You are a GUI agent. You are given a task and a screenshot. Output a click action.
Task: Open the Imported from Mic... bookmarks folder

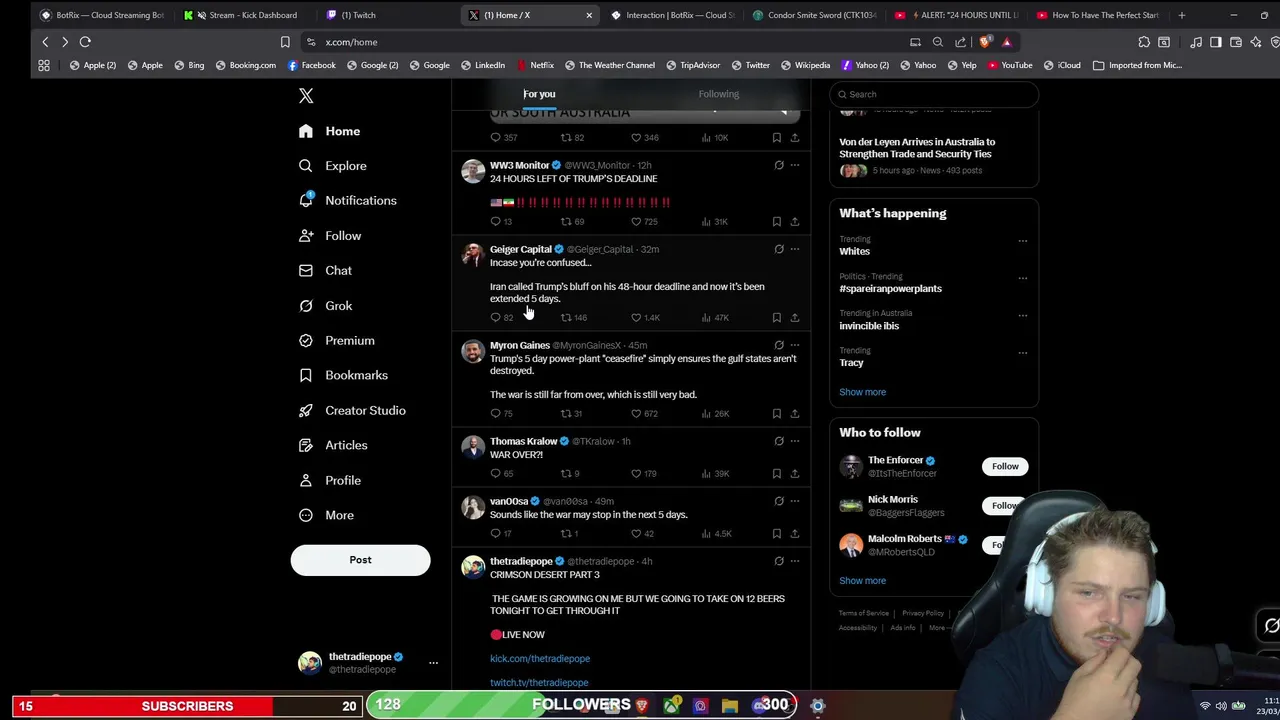click(x=1137, y=65)
